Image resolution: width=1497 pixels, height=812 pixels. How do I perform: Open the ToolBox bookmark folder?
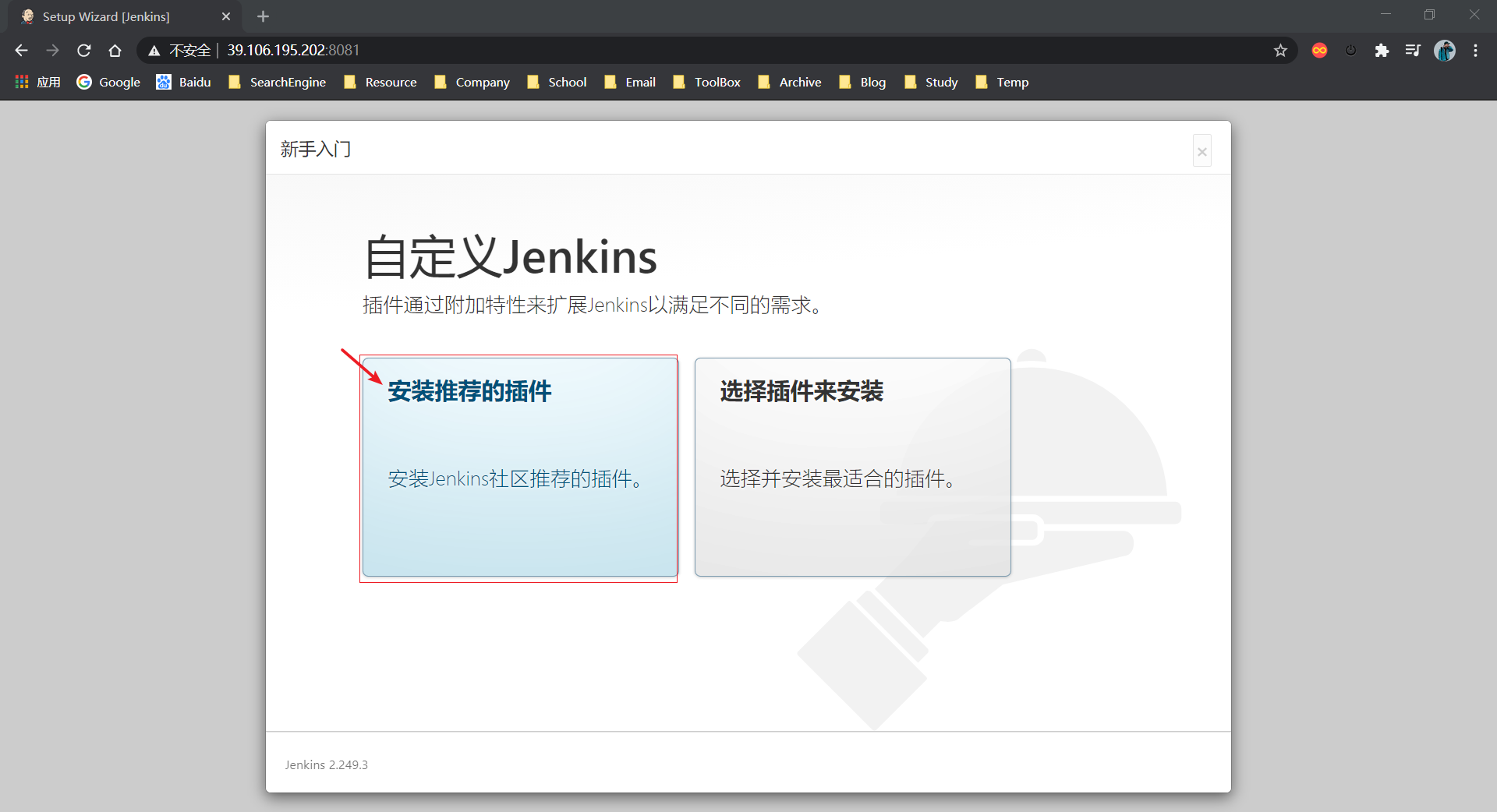coord(707,82)
